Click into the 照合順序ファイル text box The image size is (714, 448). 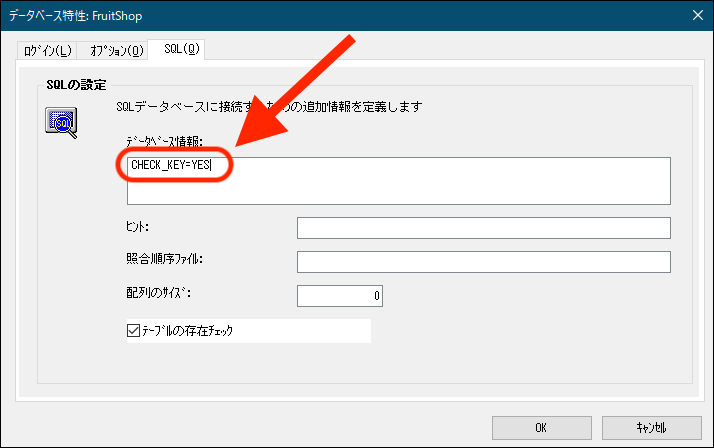pos(483,262)
